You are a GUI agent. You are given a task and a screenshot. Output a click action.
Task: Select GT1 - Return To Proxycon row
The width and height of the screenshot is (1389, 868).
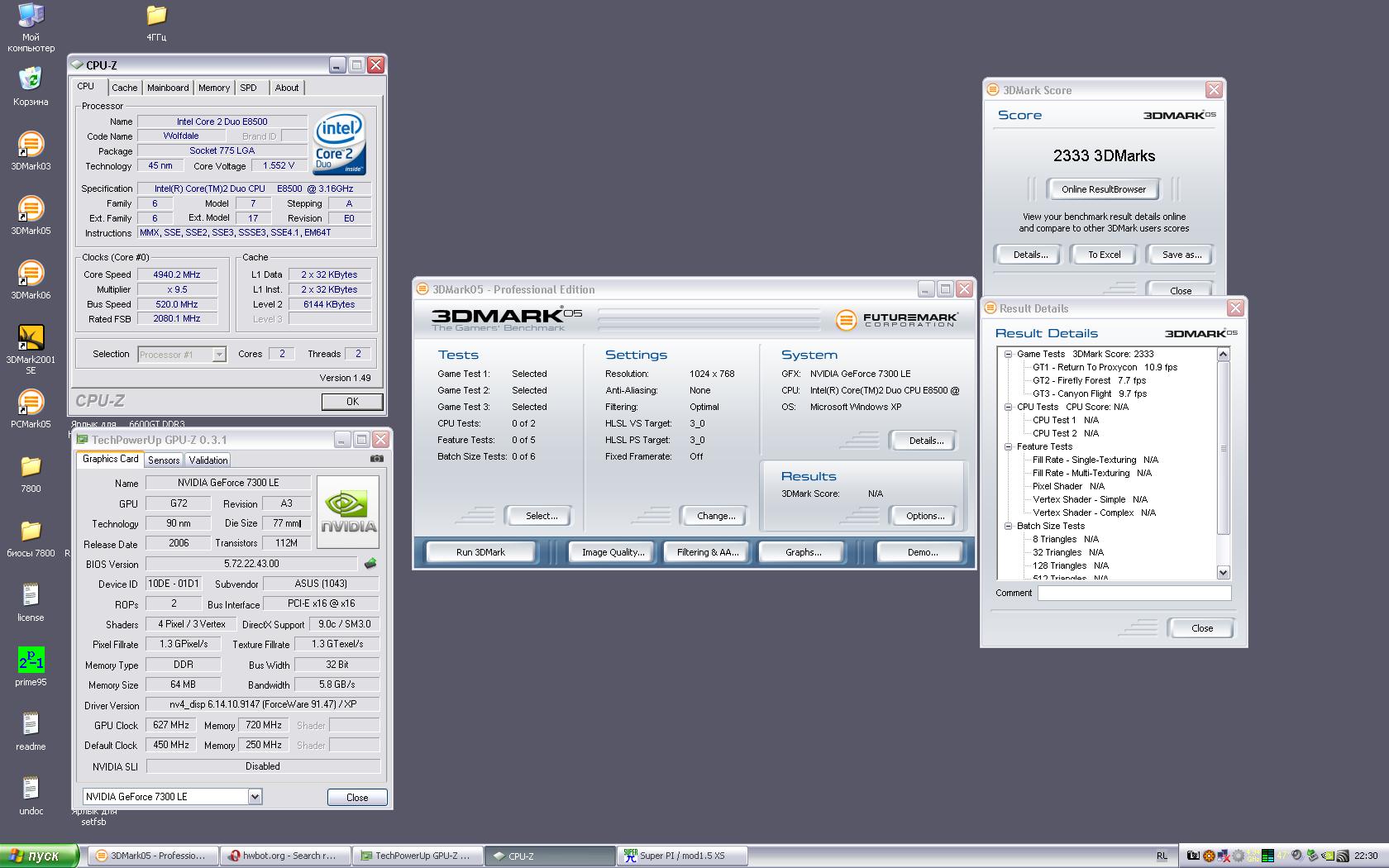pyautogui.click(x=1105, y=367)
